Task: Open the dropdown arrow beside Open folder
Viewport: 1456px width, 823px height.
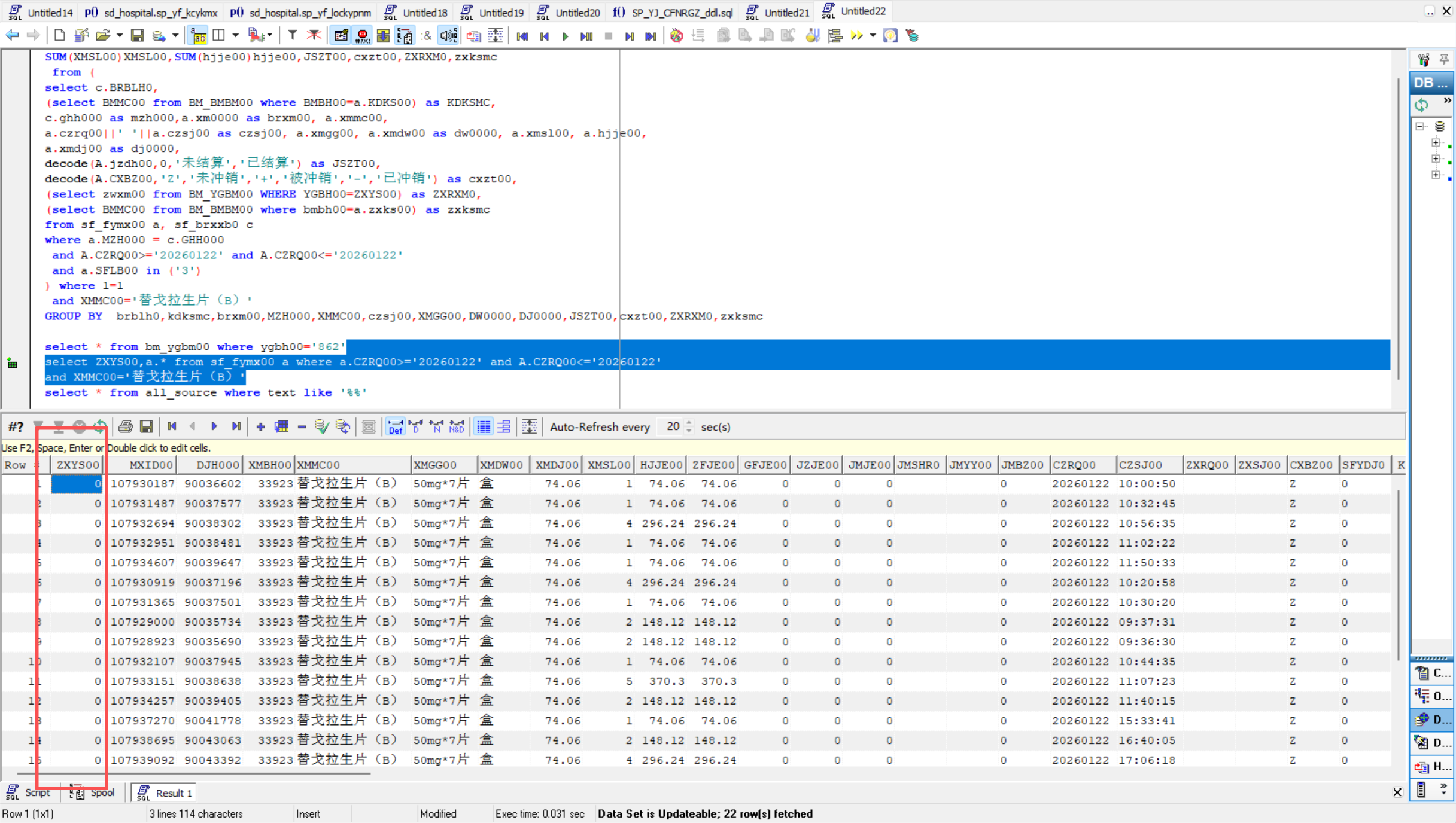Action: pyautogui.click(x=119, y=36)
